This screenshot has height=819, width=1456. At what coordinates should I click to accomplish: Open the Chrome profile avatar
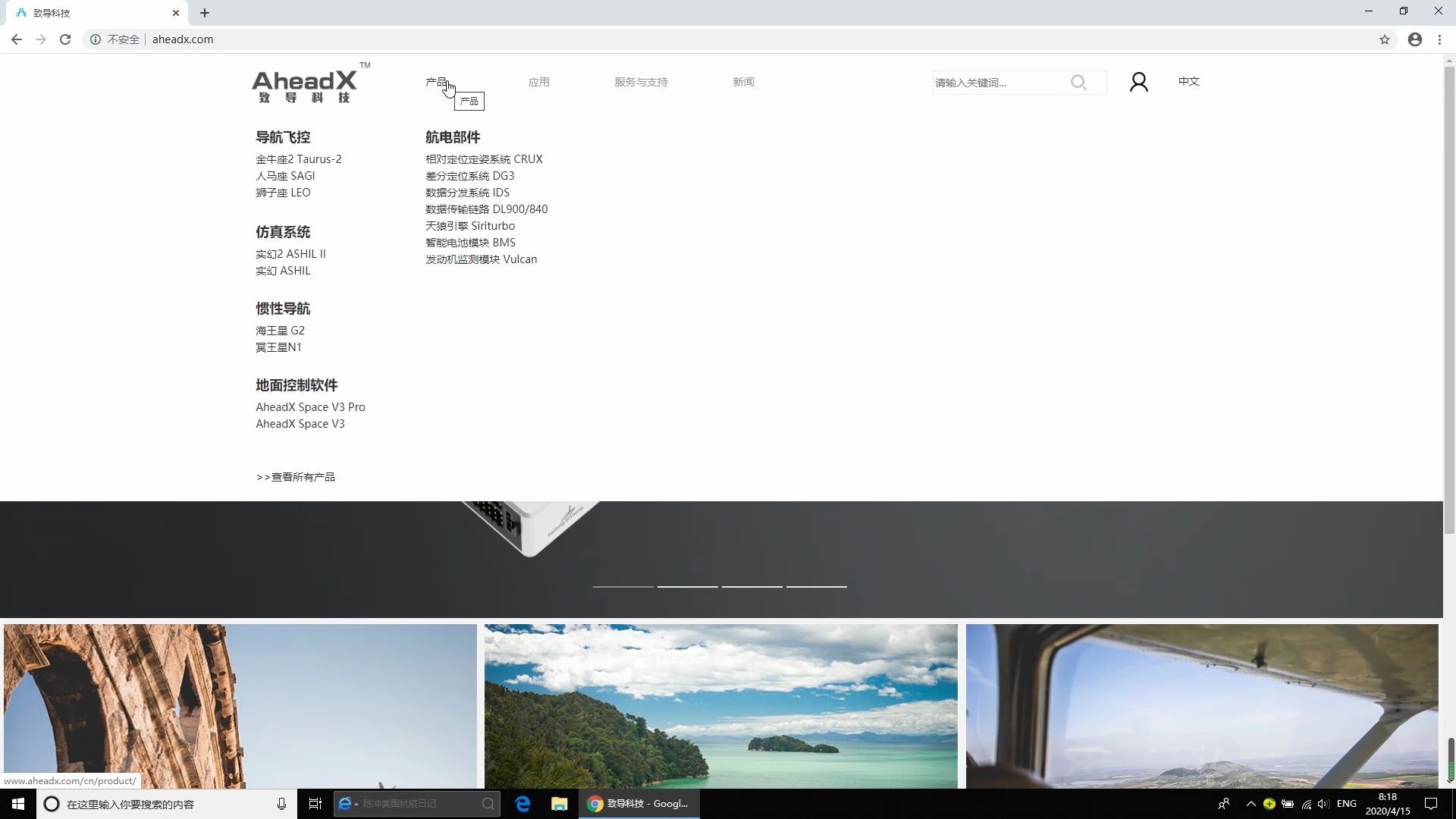[x=1415, y=39]
